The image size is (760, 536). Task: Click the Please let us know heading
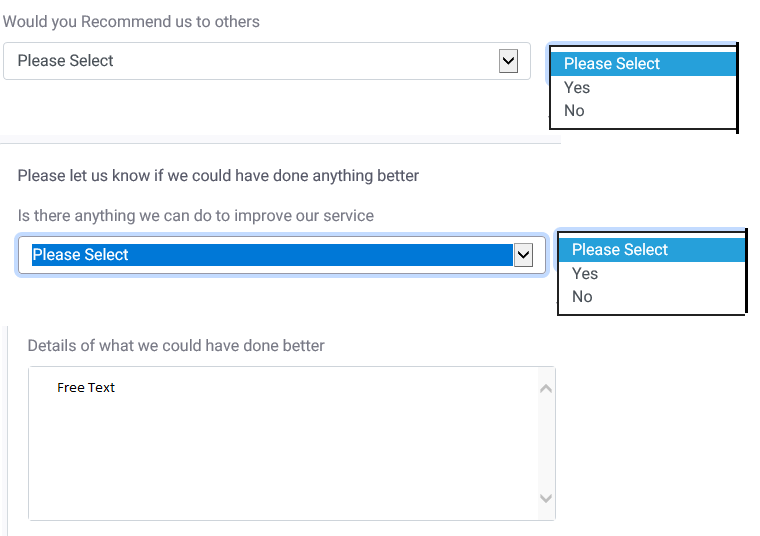[x=218, y=175]
